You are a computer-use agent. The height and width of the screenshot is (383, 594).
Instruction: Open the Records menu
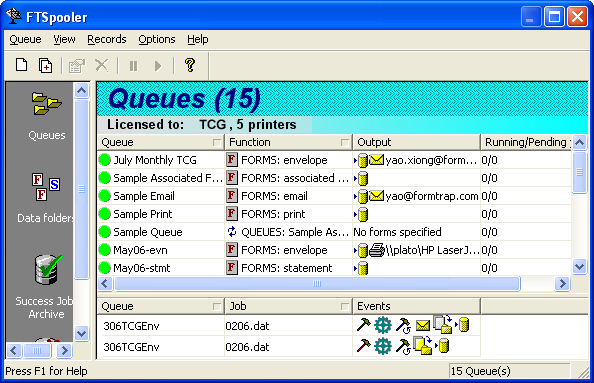107,39
